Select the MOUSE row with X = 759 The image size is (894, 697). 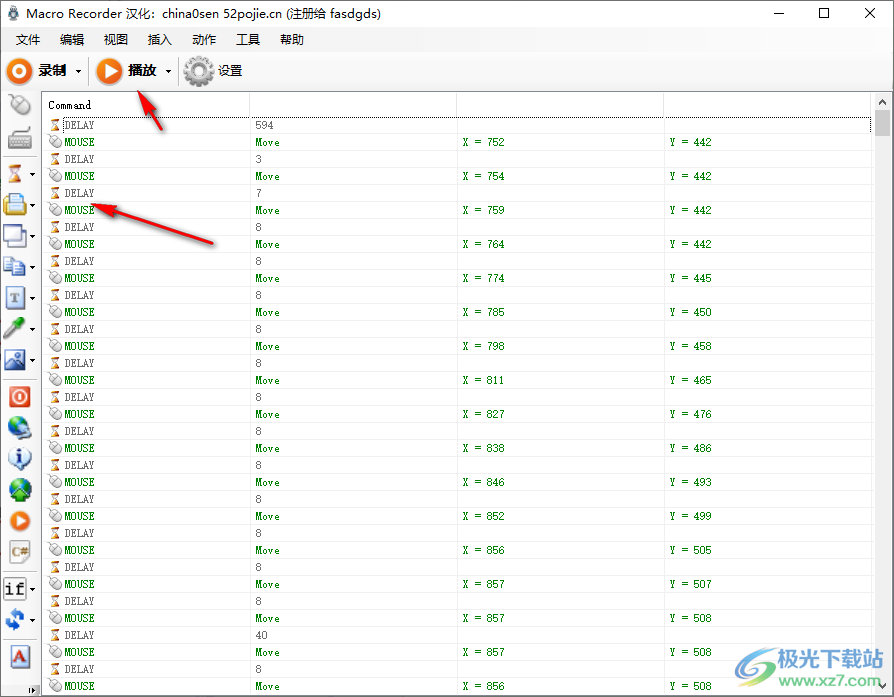coord(457,210)
